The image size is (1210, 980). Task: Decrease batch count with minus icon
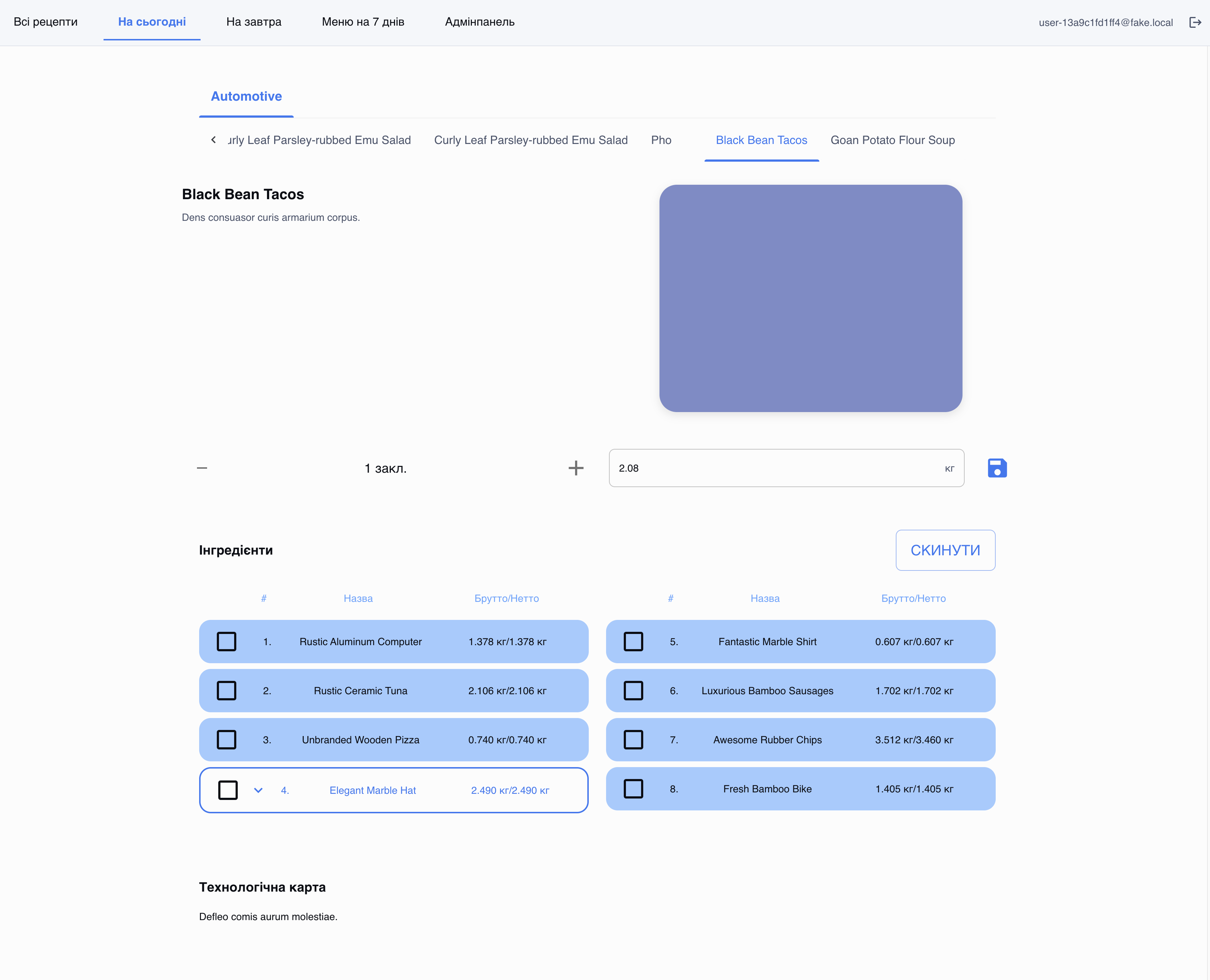202,468
